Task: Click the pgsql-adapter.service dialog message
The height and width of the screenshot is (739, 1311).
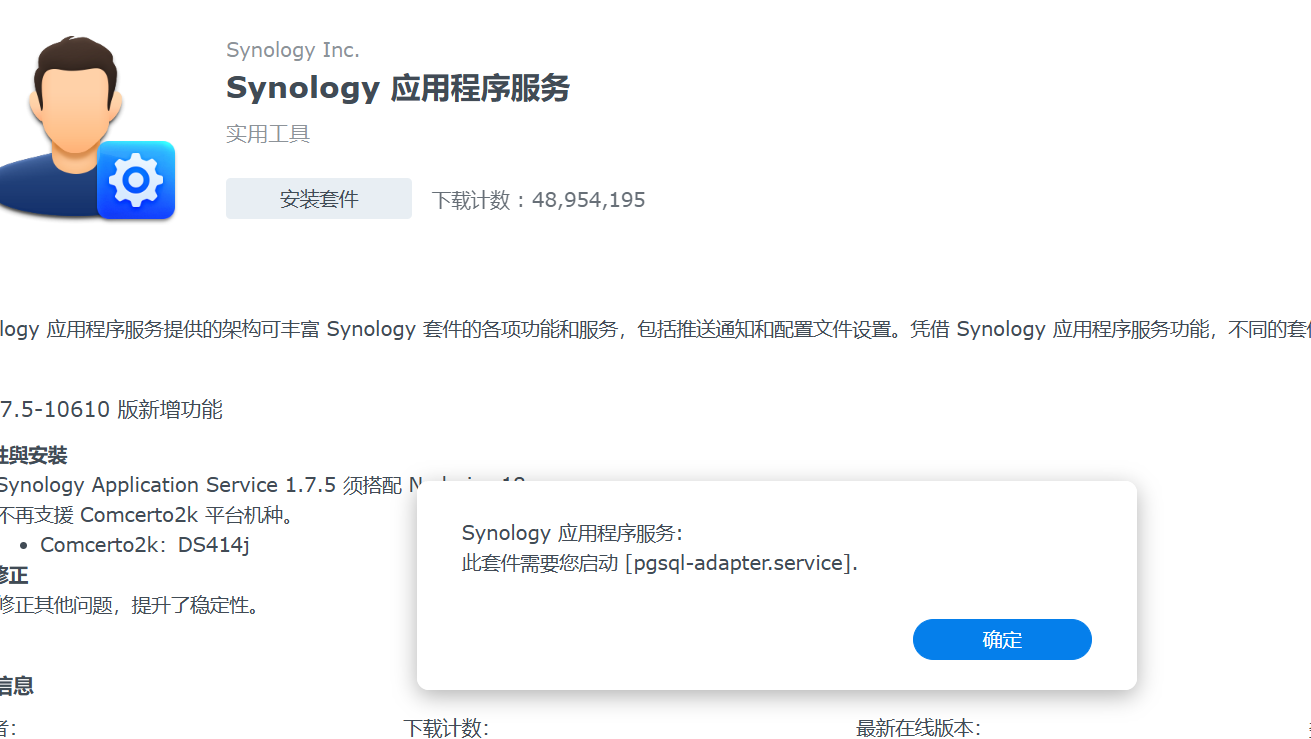Action: pos(660,563)
